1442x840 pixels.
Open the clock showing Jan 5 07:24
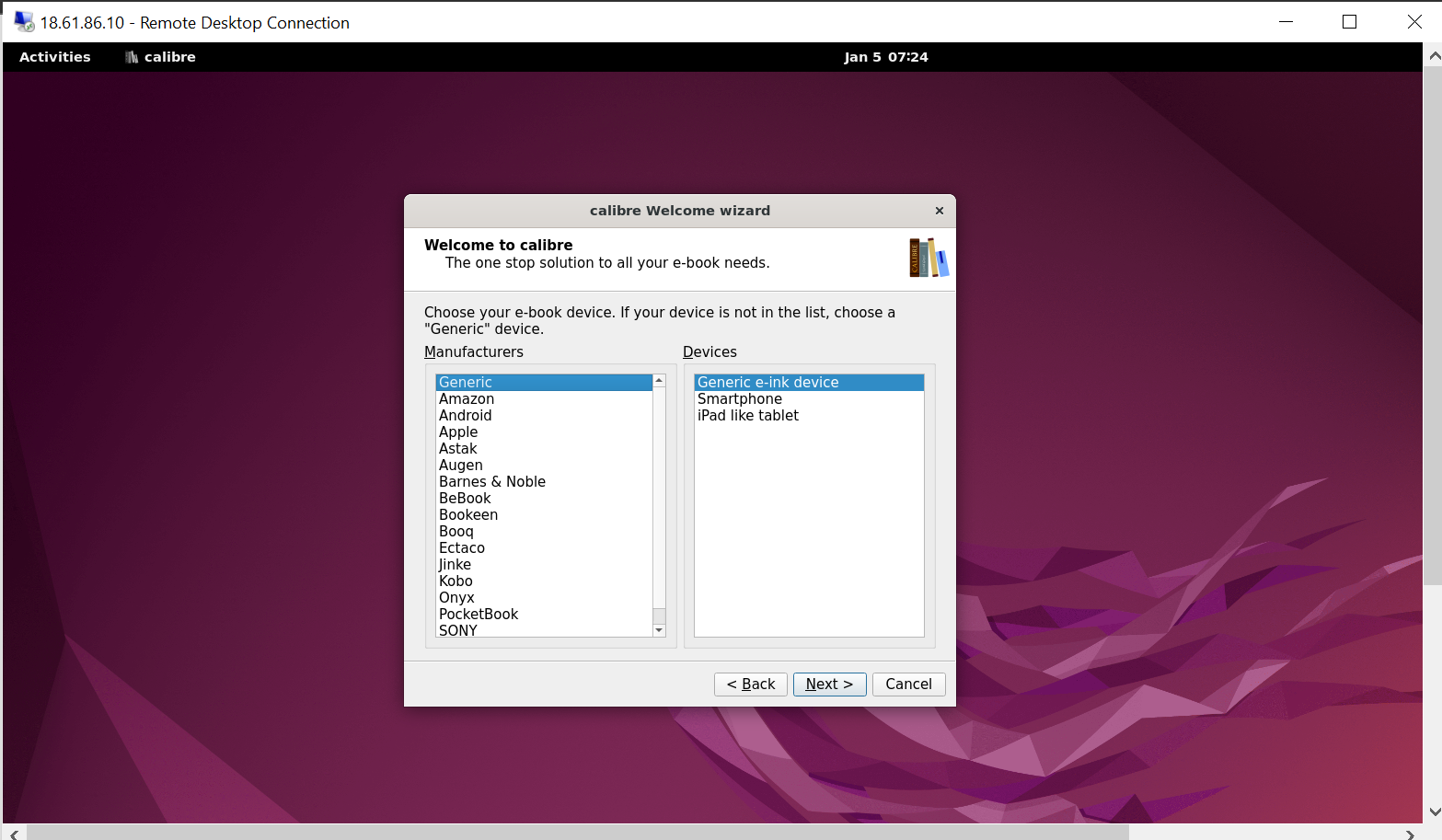point(886,57)
